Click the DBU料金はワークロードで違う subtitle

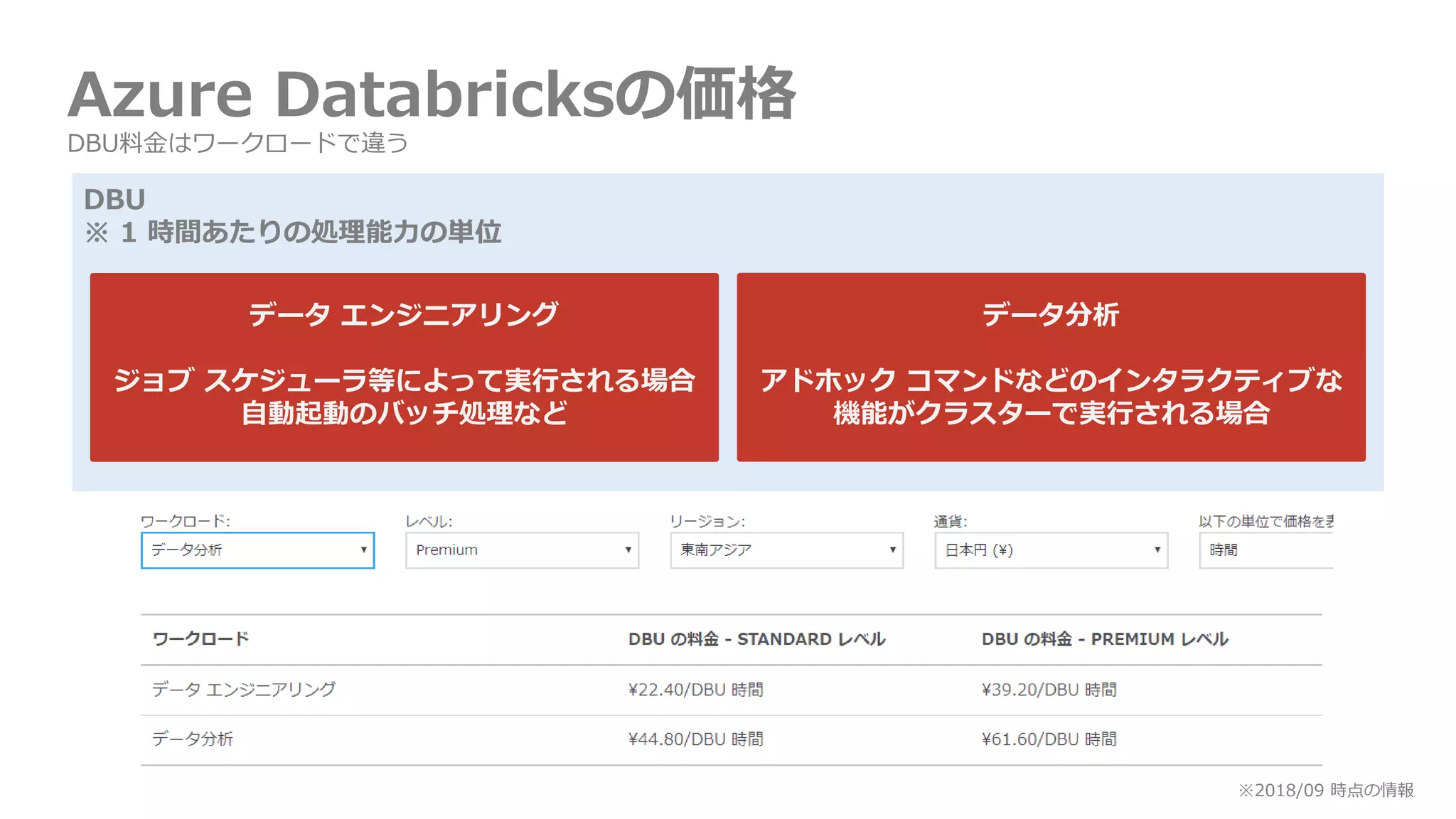point(238,143)
